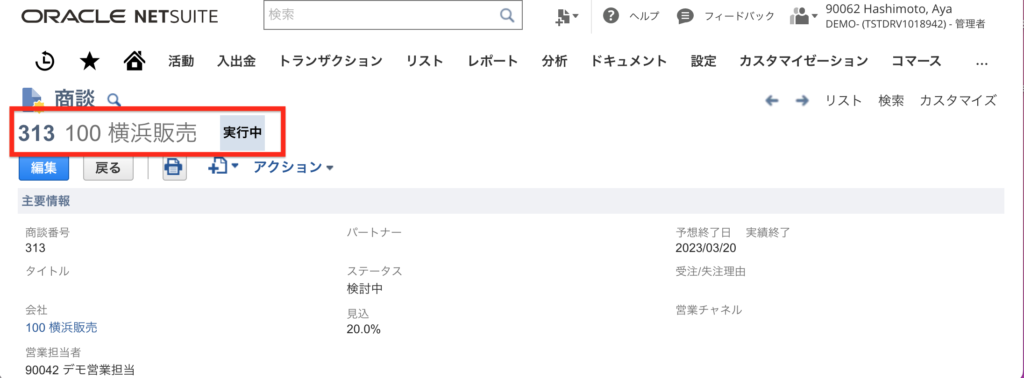Viewport: 1024px width, 378px height.
Task: Go to the Home house icon
Action: point(134,61)
